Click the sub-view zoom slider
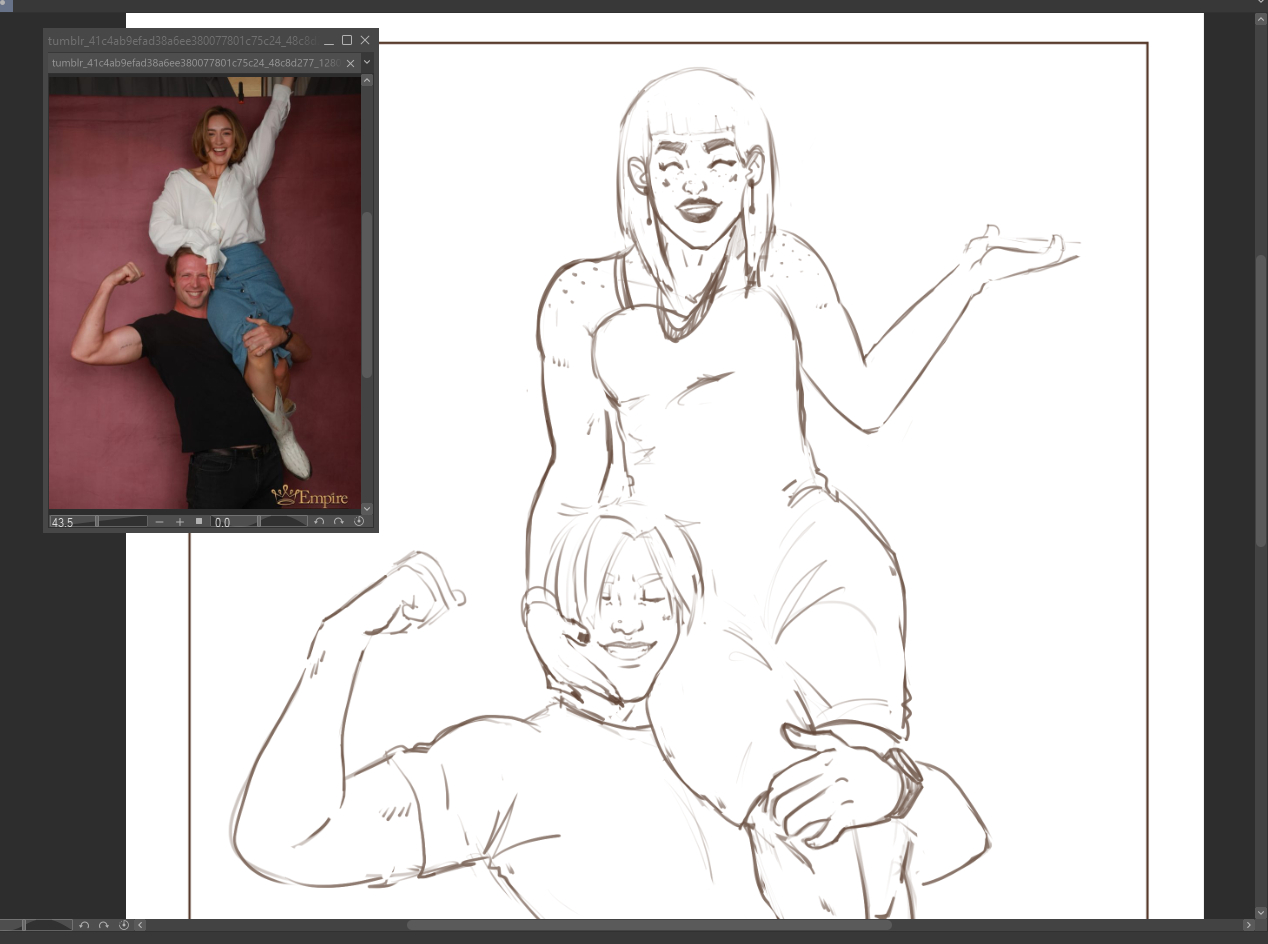The width and height of the screenshot is (1268, 944). (x=122, y=522)
